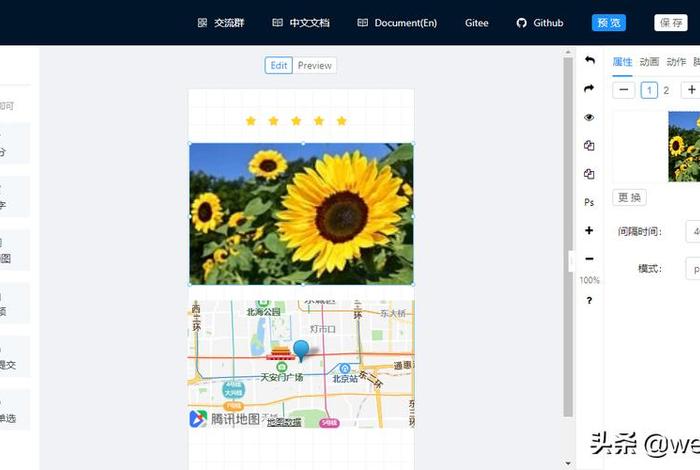Open the Github link text

pyautogui.click(x=548, y=23)
